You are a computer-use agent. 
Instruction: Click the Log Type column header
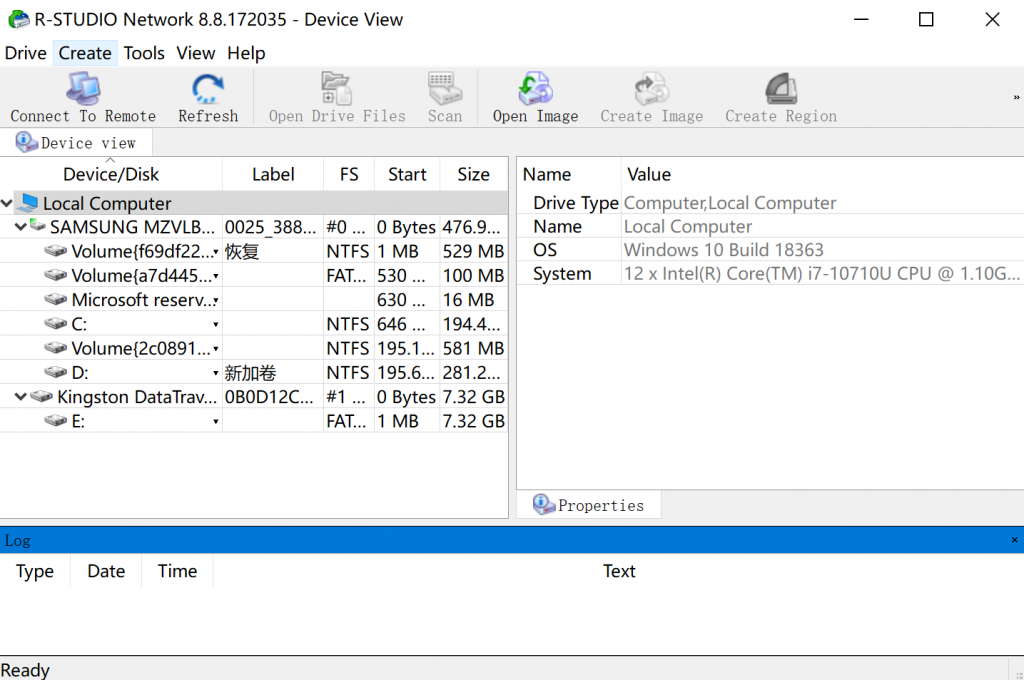point(35,571)
